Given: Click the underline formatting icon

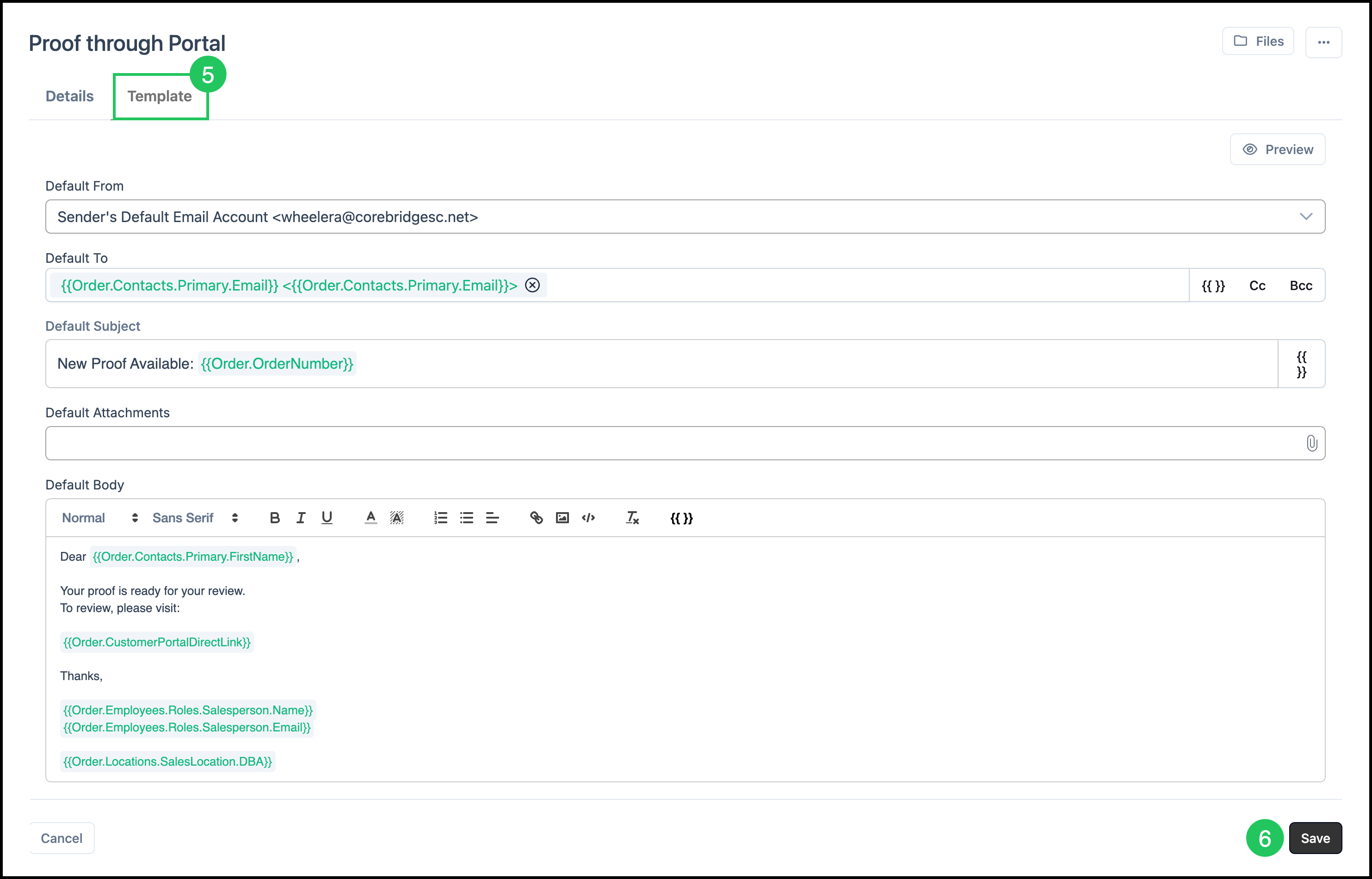Looking at the screenshot, I should tap(327, 518).
